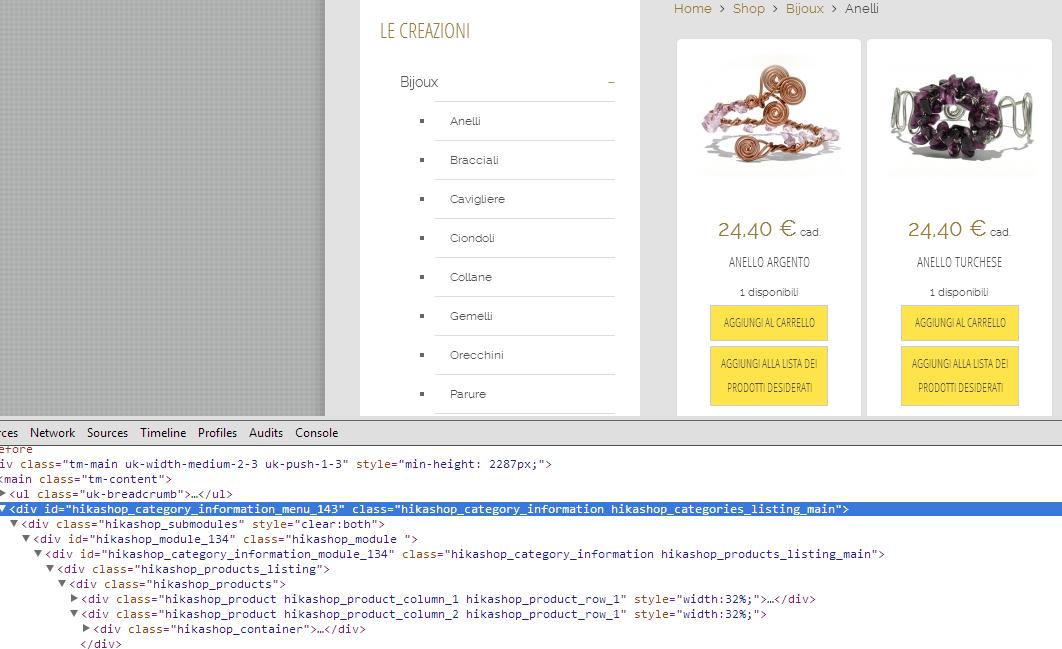Open the Bijoux category in the sidebar
Screen dimensions: 1062x649
tap(419, 82)
